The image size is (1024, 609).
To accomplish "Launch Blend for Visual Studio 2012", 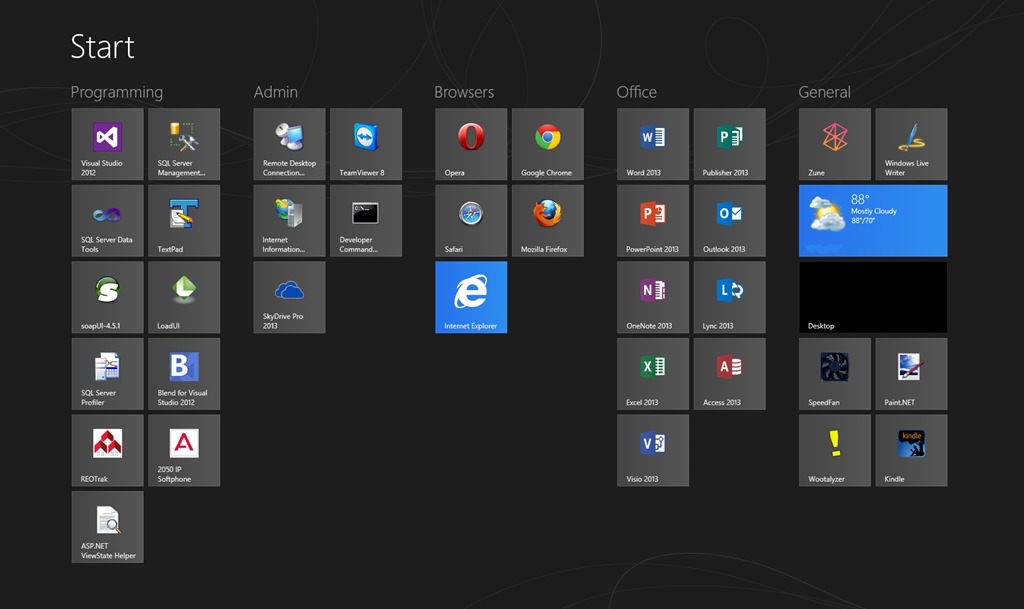I will pyautogui.click(x=184, y=373).
